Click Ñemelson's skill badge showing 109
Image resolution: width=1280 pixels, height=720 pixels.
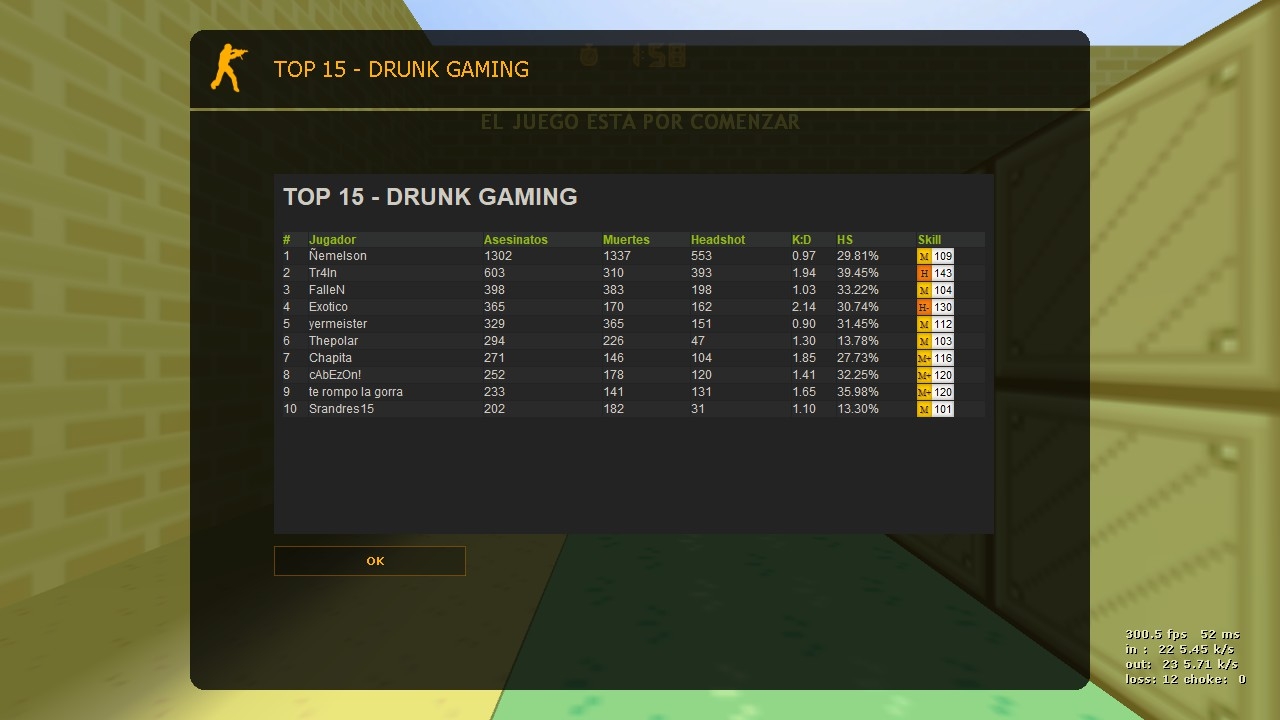(935, 257)
